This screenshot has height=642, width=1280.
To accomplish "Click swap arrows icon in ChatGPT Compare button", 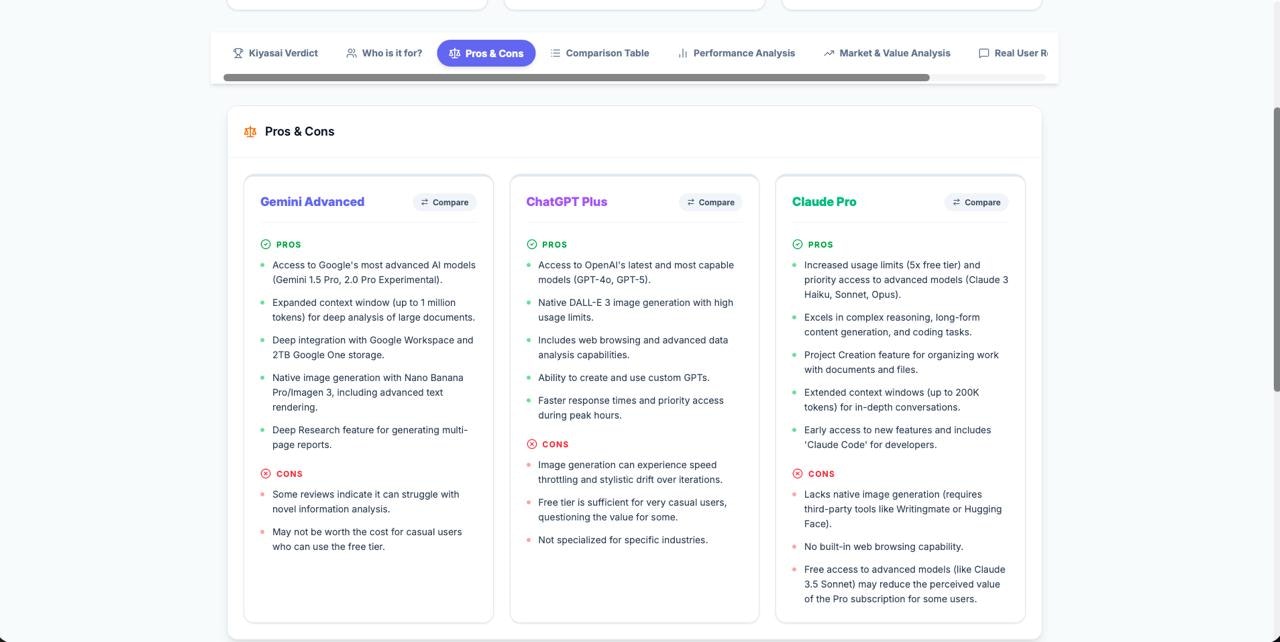I will pos(690,202).
